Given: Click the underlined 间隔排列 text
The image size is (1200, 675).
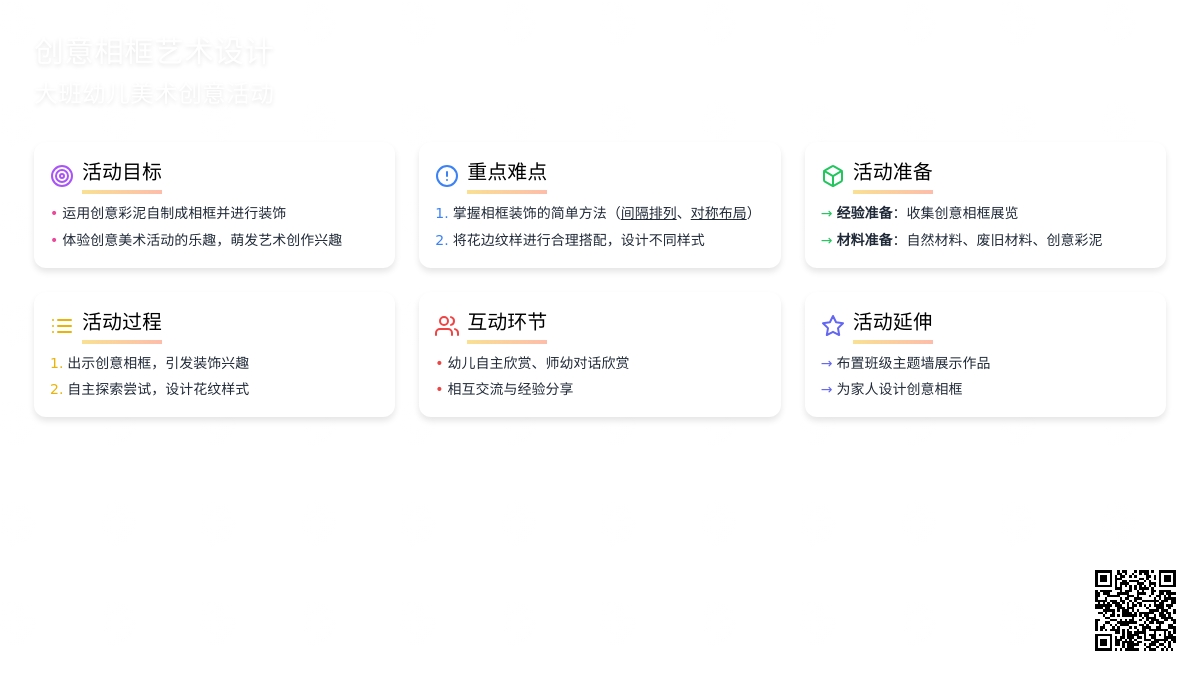Looking at the screenshot, I should point(648,213).
